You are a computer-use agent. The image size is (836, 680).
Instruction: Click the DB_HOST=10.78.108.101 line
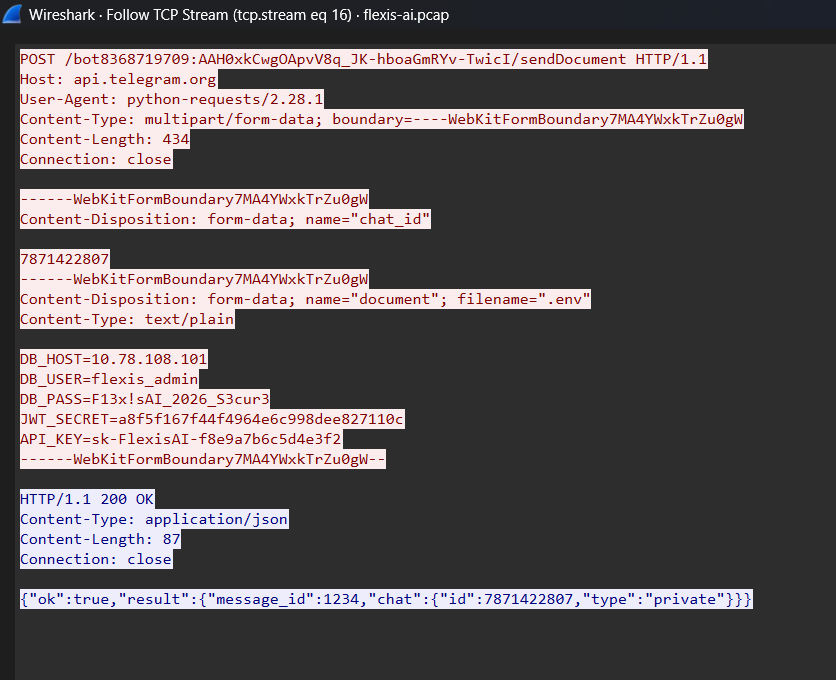click(x=114, y=359)
